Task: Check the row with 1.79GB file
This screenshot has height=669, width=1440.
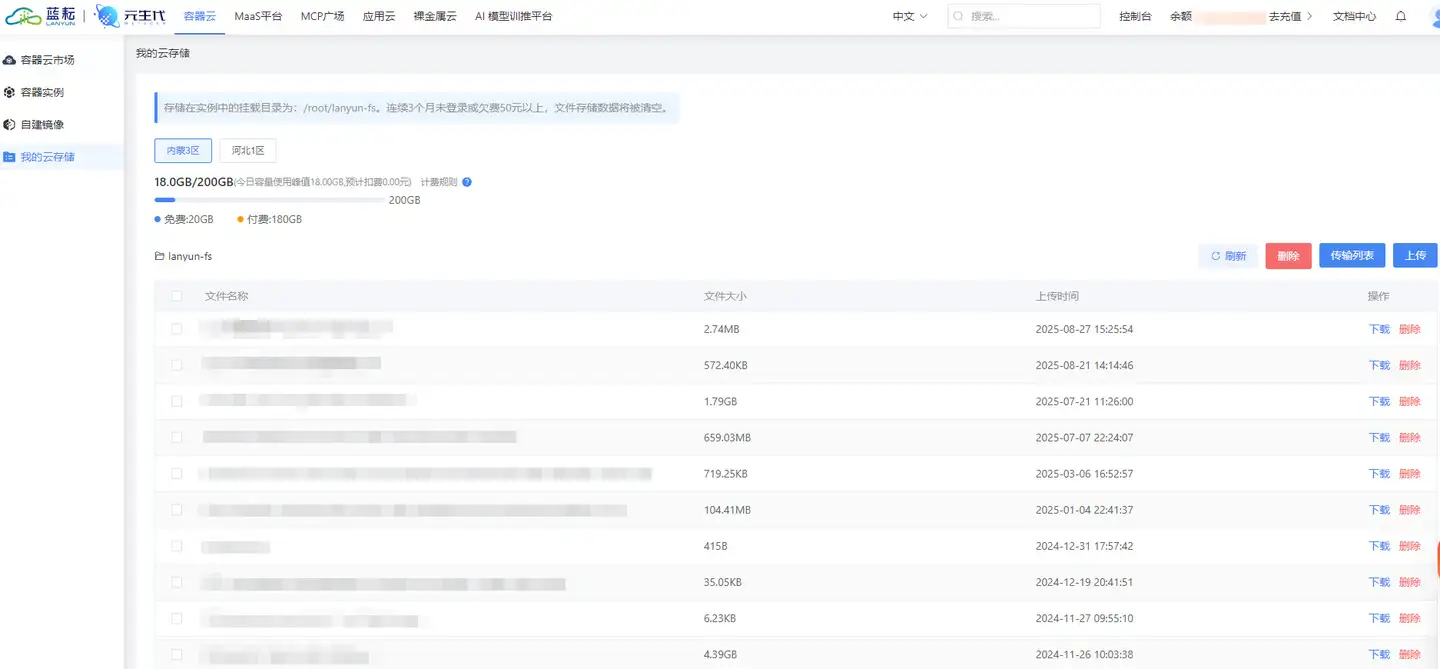Action: click(177, 401)
